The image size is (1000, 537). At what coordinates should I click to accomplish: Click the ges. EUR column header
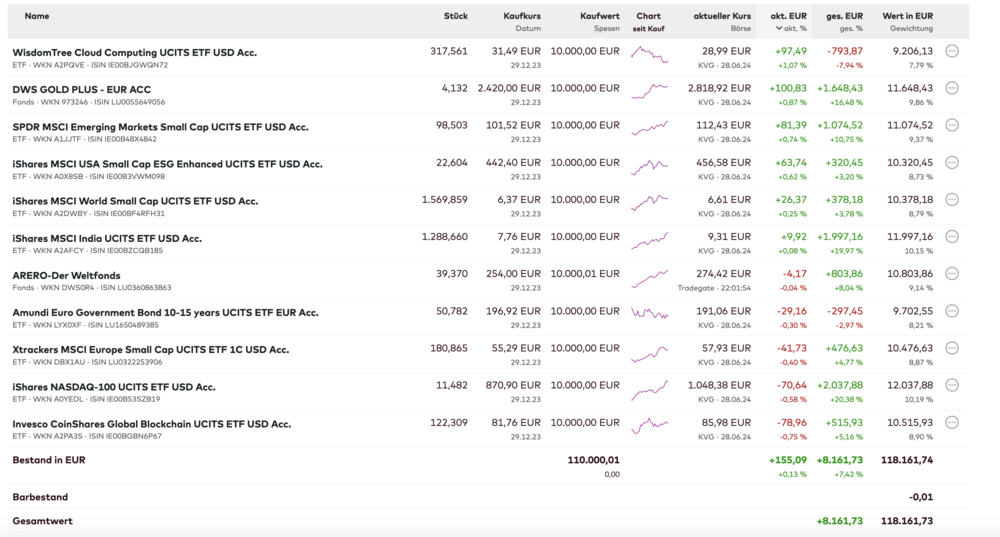(x=844, y=16)
